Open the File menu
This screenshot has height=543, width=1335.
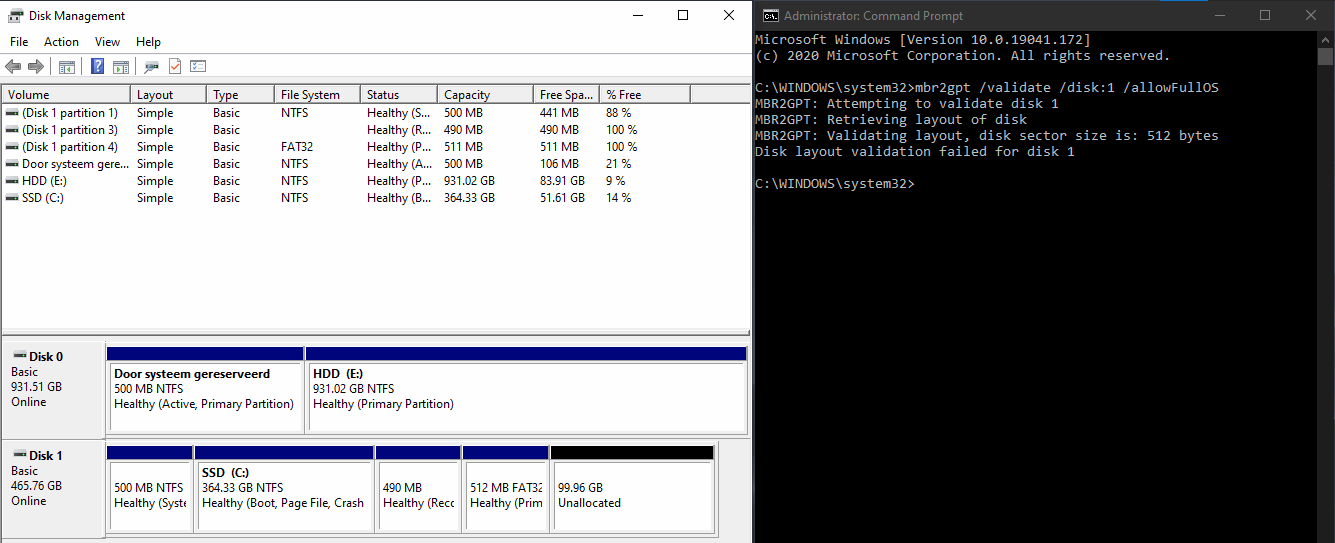pyautogui.click(x=19, y=42)
